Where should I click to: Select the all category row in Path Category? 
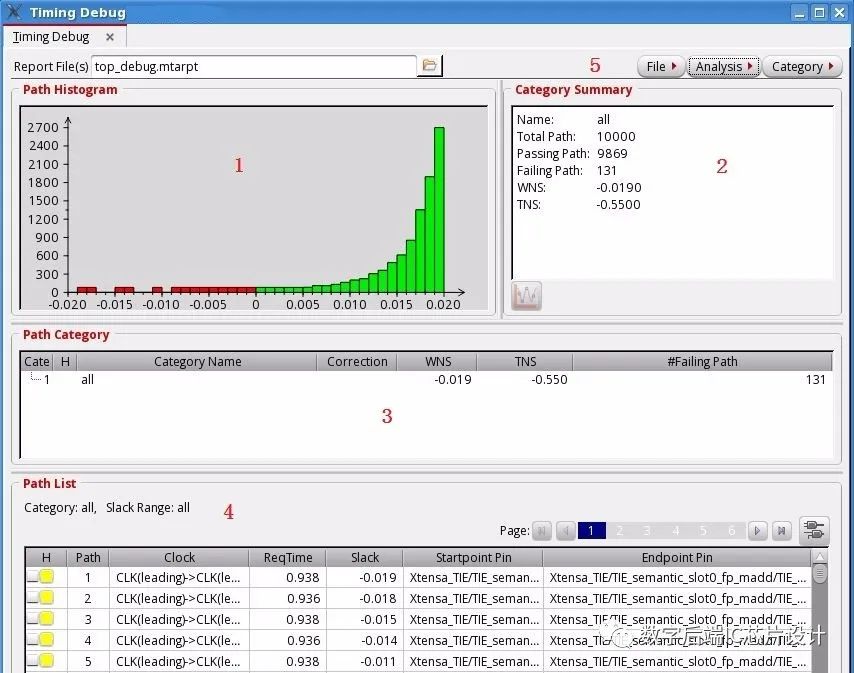click(87, 380)
